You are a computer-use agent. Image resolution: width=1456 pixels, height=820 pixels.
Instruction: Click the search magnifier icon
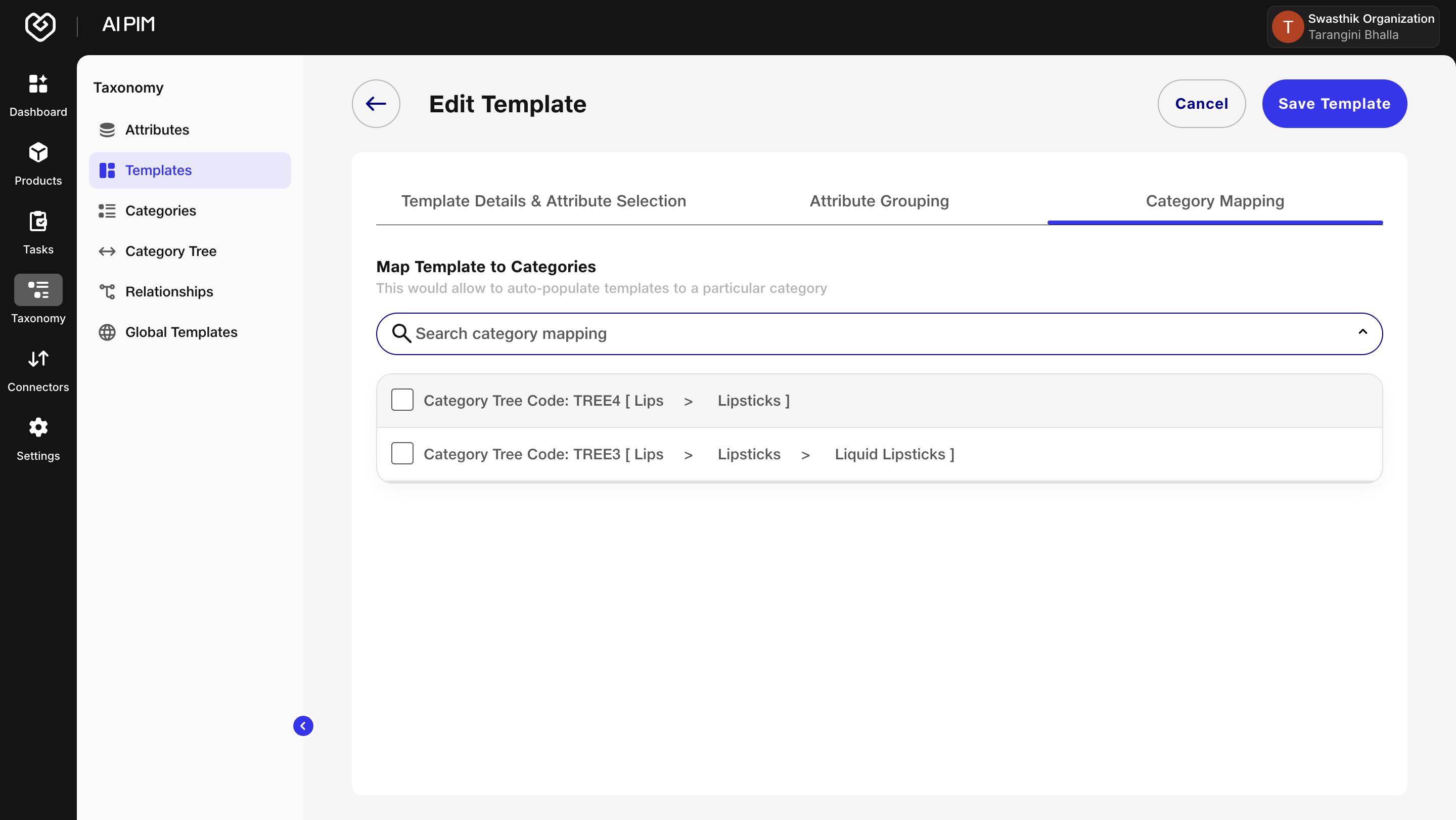401,334
